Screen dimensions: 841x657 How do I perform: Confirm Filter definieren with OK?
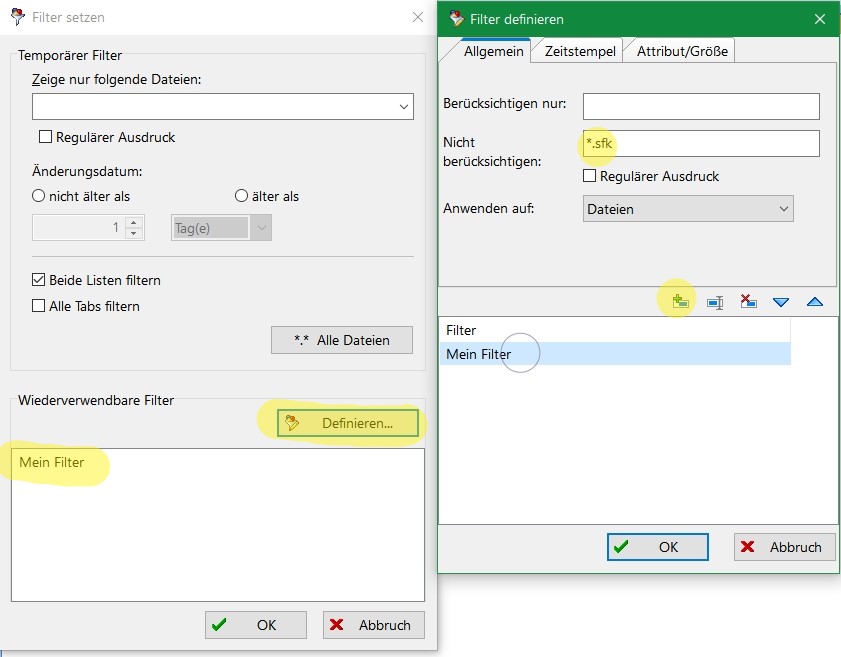658,547
